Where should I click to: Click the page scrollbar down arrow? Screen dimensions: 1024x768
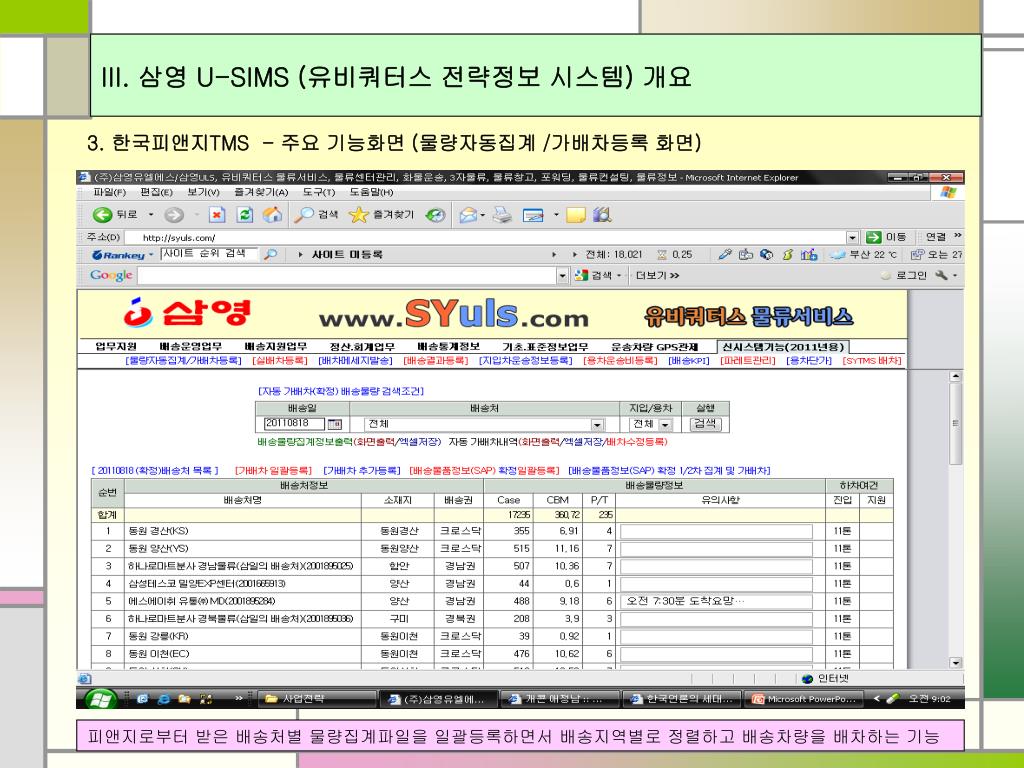[955, 663]
